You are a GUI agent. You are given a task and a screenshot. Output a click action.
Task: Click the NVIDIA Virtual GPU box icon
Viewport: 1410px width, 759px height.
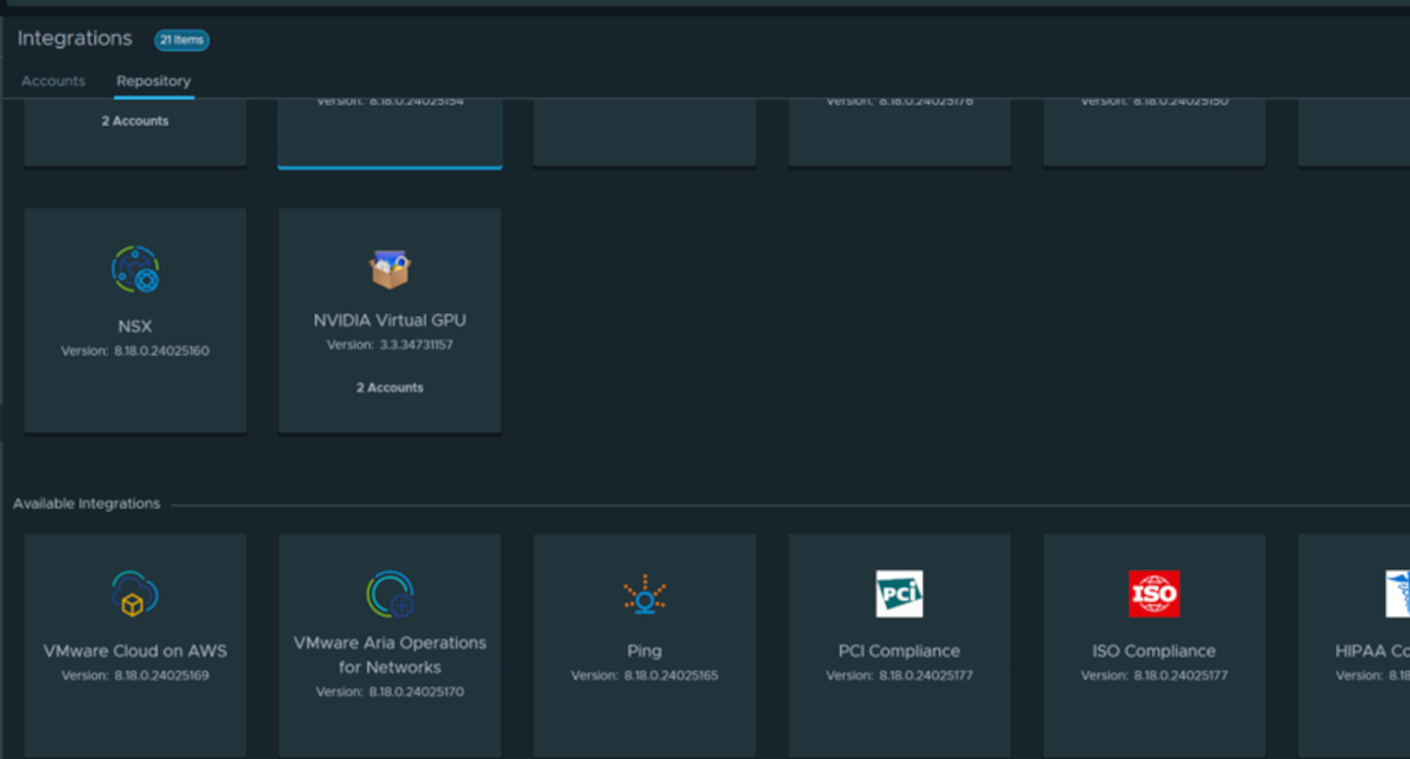(x=390, y=269)
